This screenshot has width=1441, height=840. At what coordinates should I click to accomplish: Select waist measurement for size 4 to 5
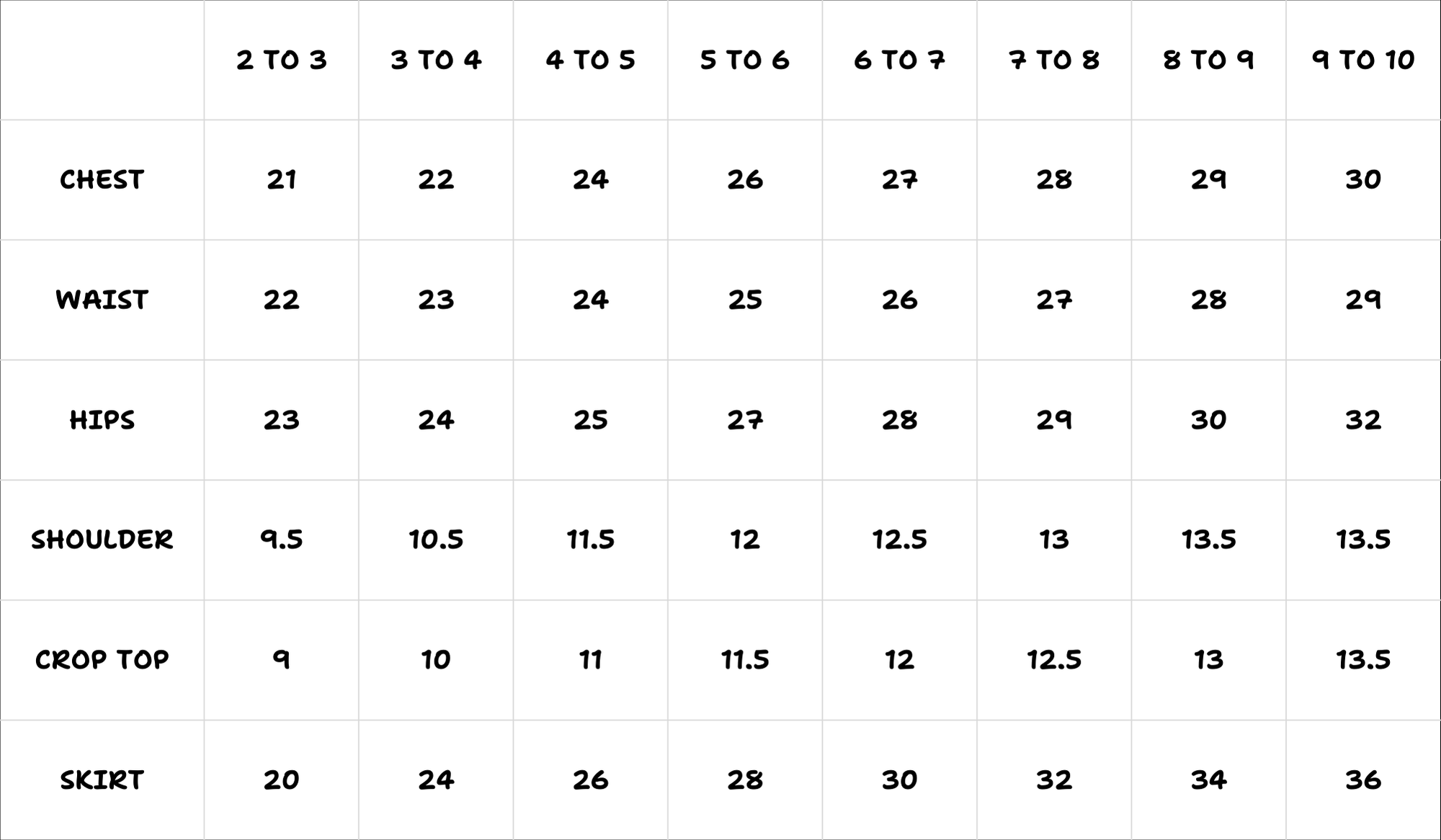(x=590, y=300)
